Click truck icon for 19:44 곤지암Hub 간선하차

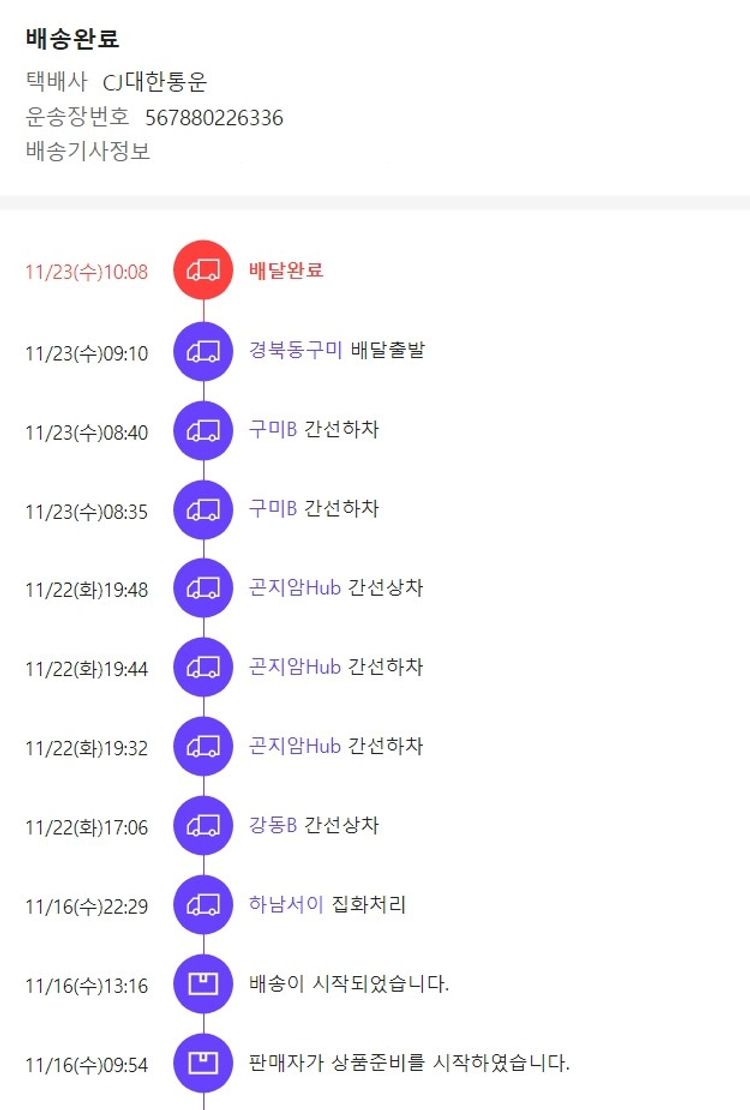click(203, 667)
